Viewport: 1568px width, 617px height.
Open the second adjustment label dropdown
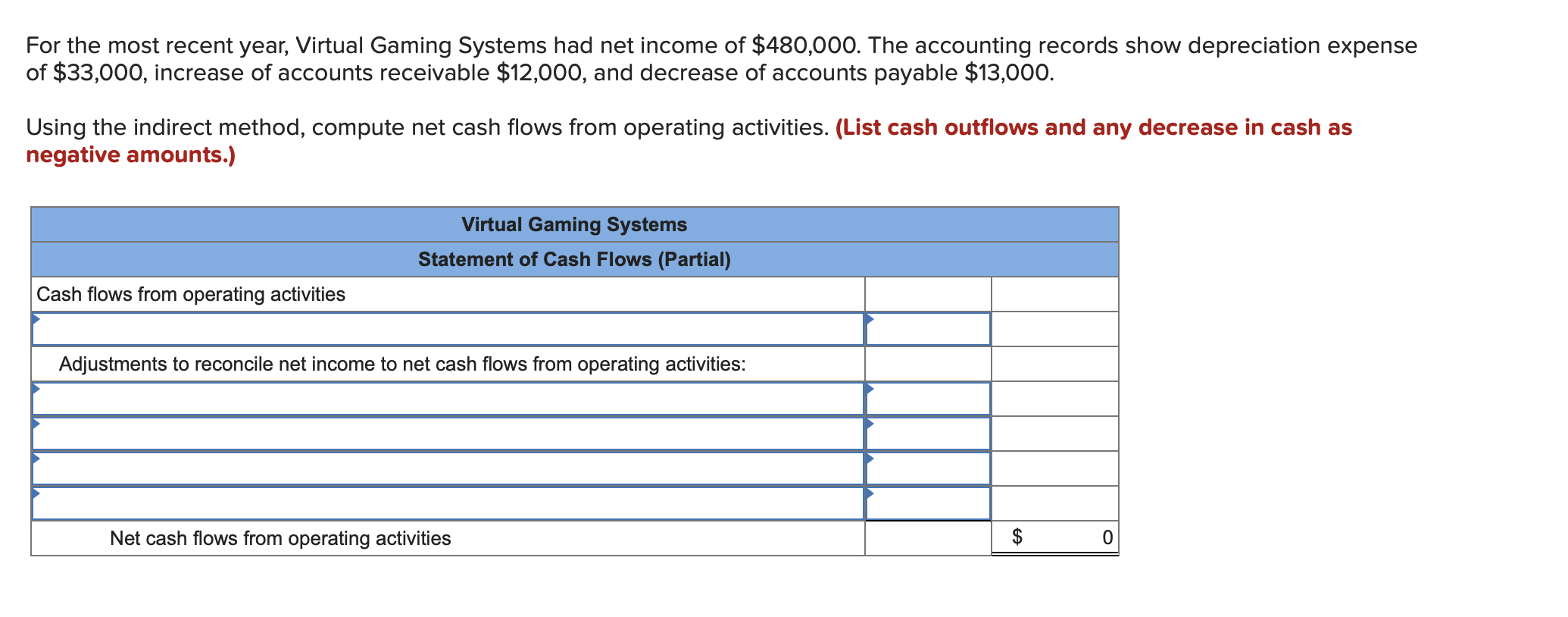click(x=448, y=434)
